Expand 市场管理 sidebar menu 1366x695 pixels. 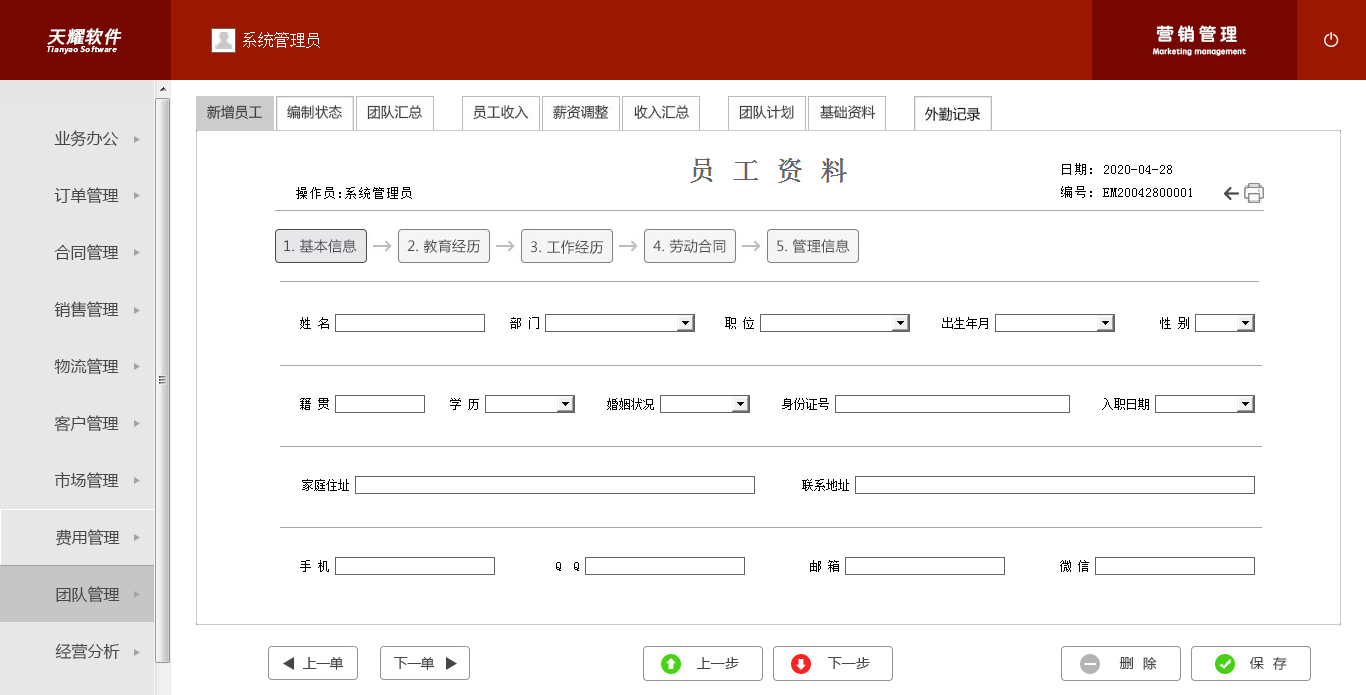(x=77, y=481)
